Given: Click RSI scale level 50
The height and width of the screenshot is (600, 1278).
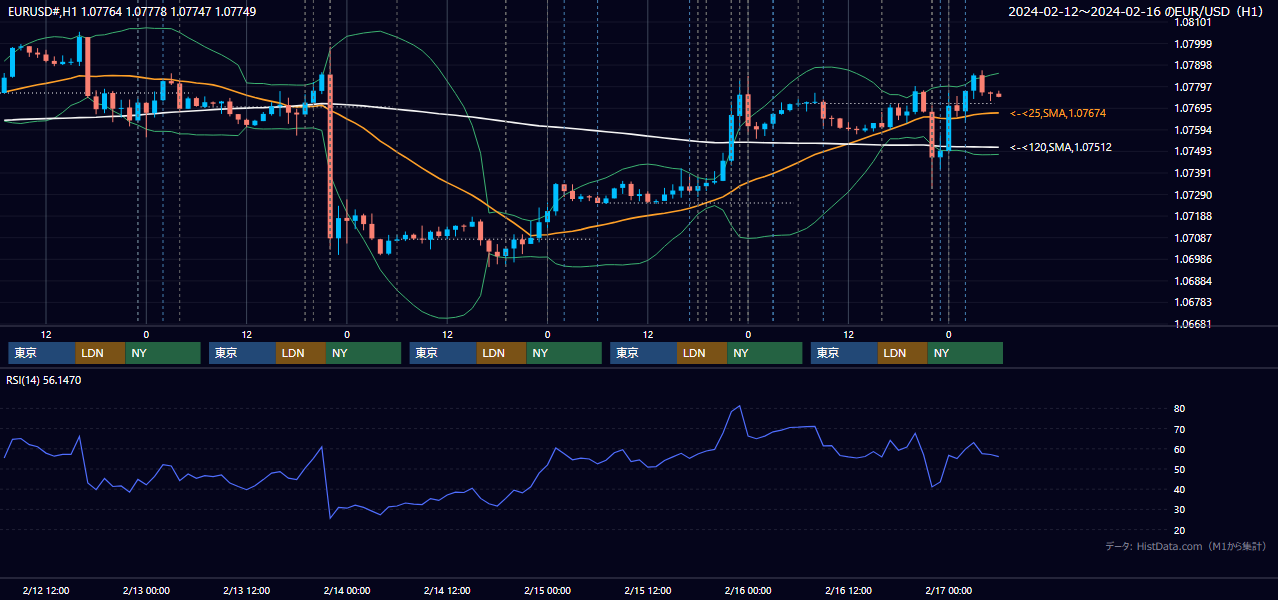Looking at the screenshot, I should 1180,469.
